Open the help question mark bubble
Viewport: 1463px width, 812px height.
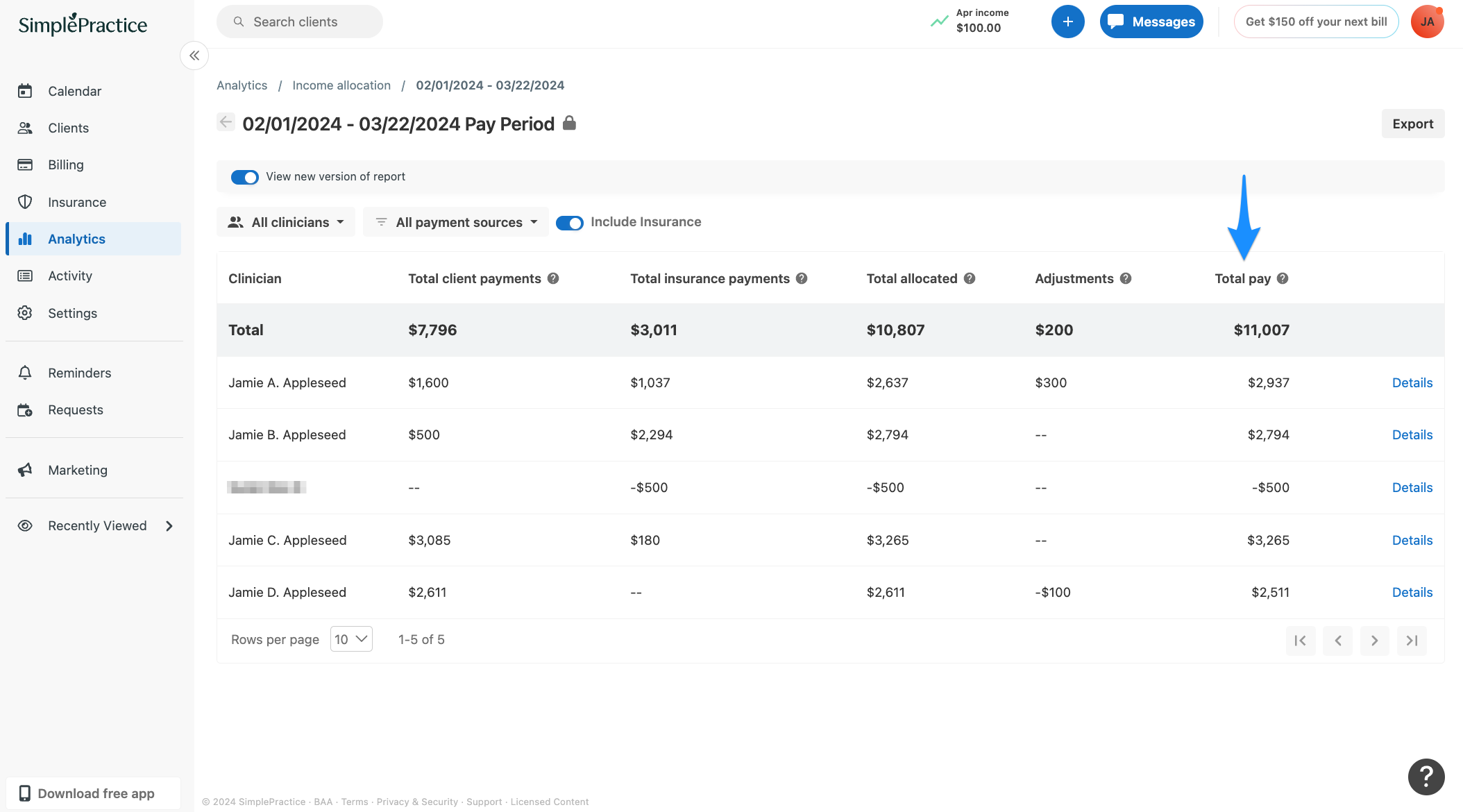click(1426, 777)
